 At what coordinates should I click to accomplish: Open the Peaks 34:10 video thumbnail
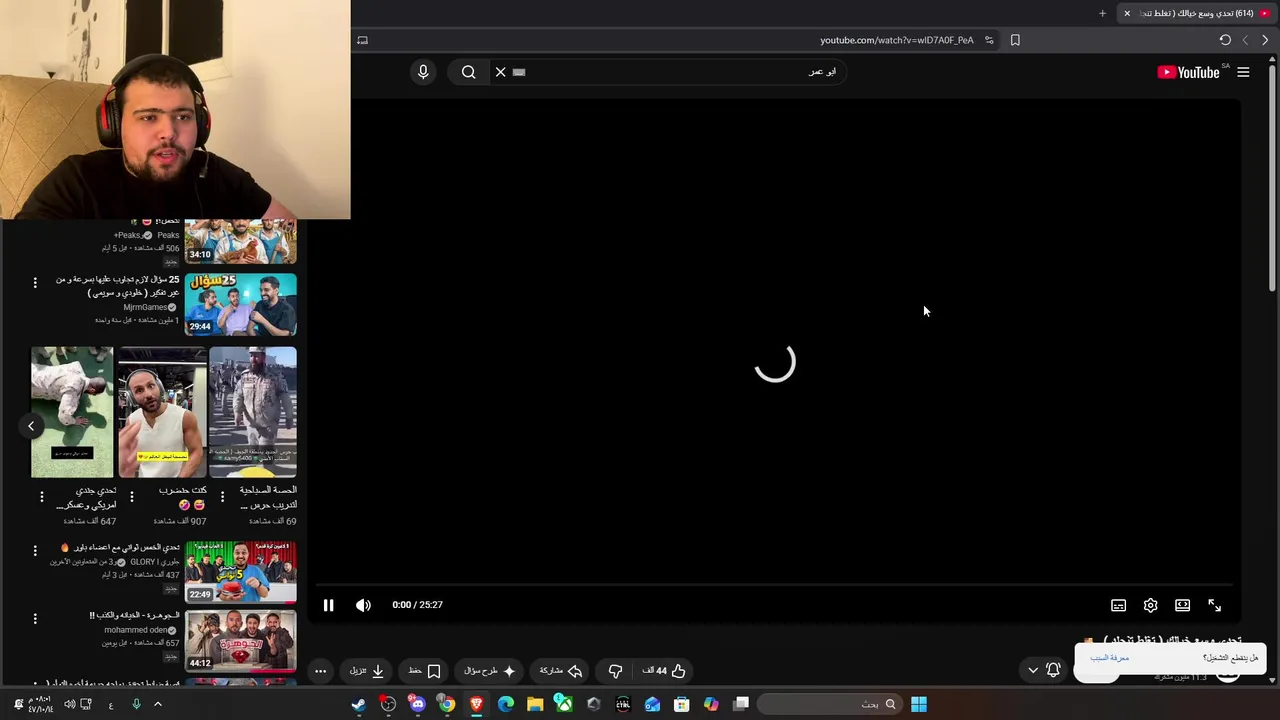tap(240, 241)
